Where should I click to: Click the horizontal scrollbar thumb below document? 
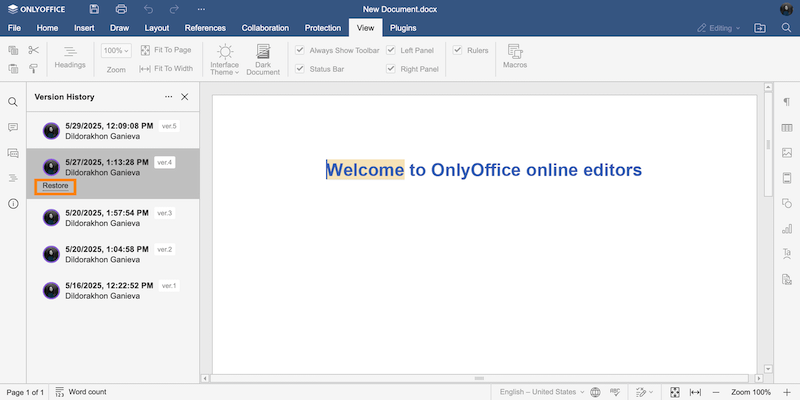tap(479, 378)
